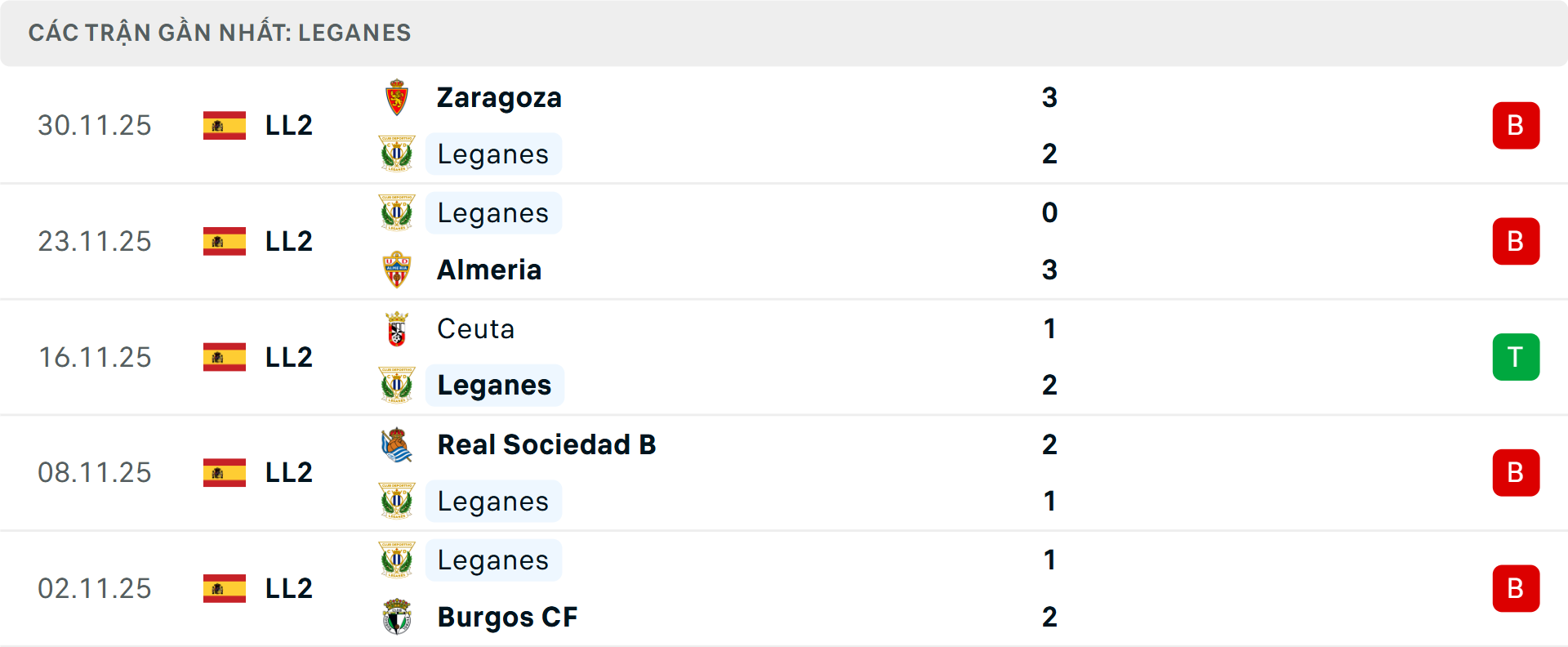This screenshot has width=1568, height=647.
Task: Click the red B badge for Burgos match
Action: 1516,588
